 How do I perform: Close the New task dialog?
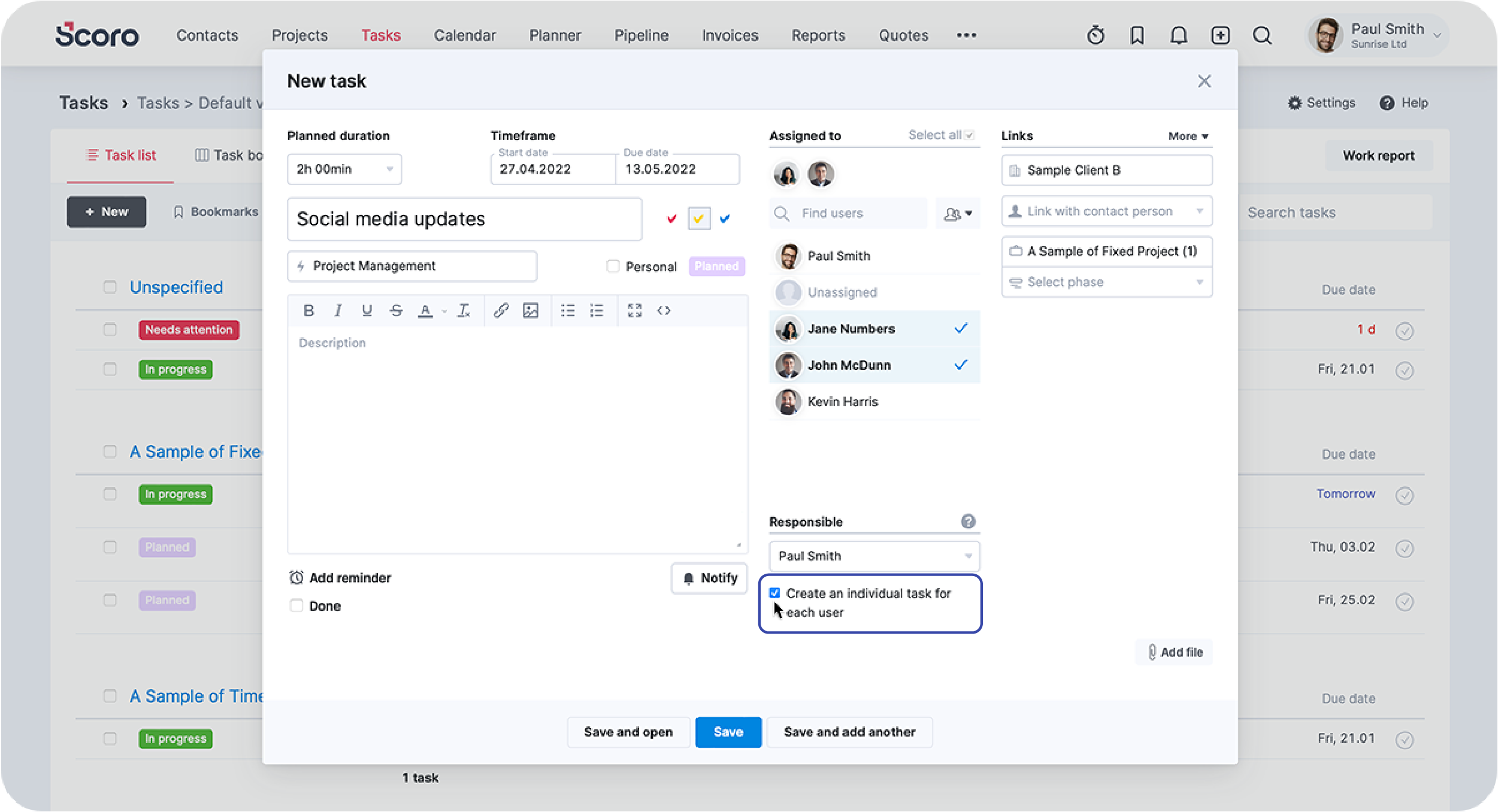point(1204,81)
